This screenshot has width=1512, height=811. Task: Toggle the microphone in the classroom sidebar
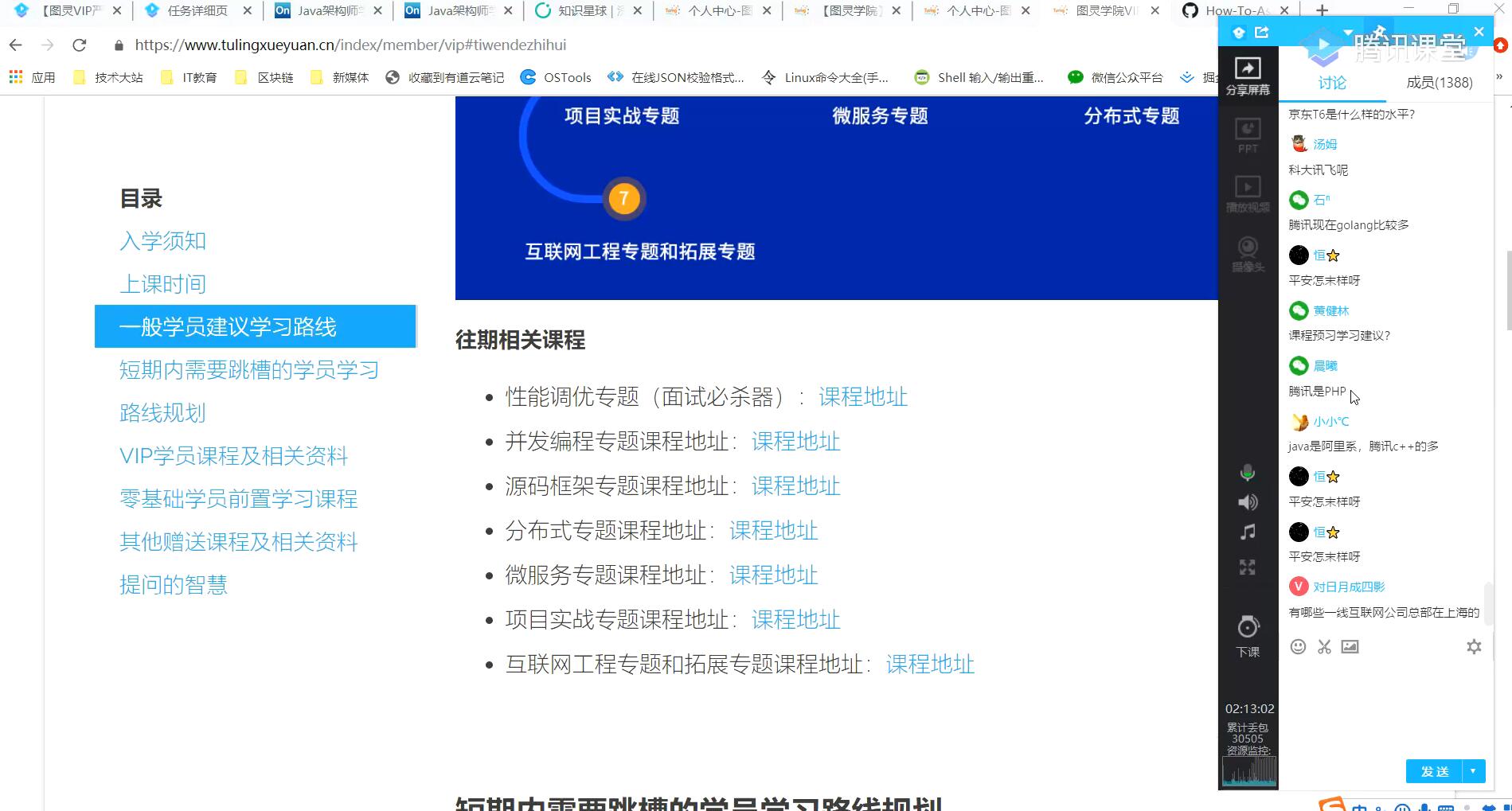coord(1247,473)
